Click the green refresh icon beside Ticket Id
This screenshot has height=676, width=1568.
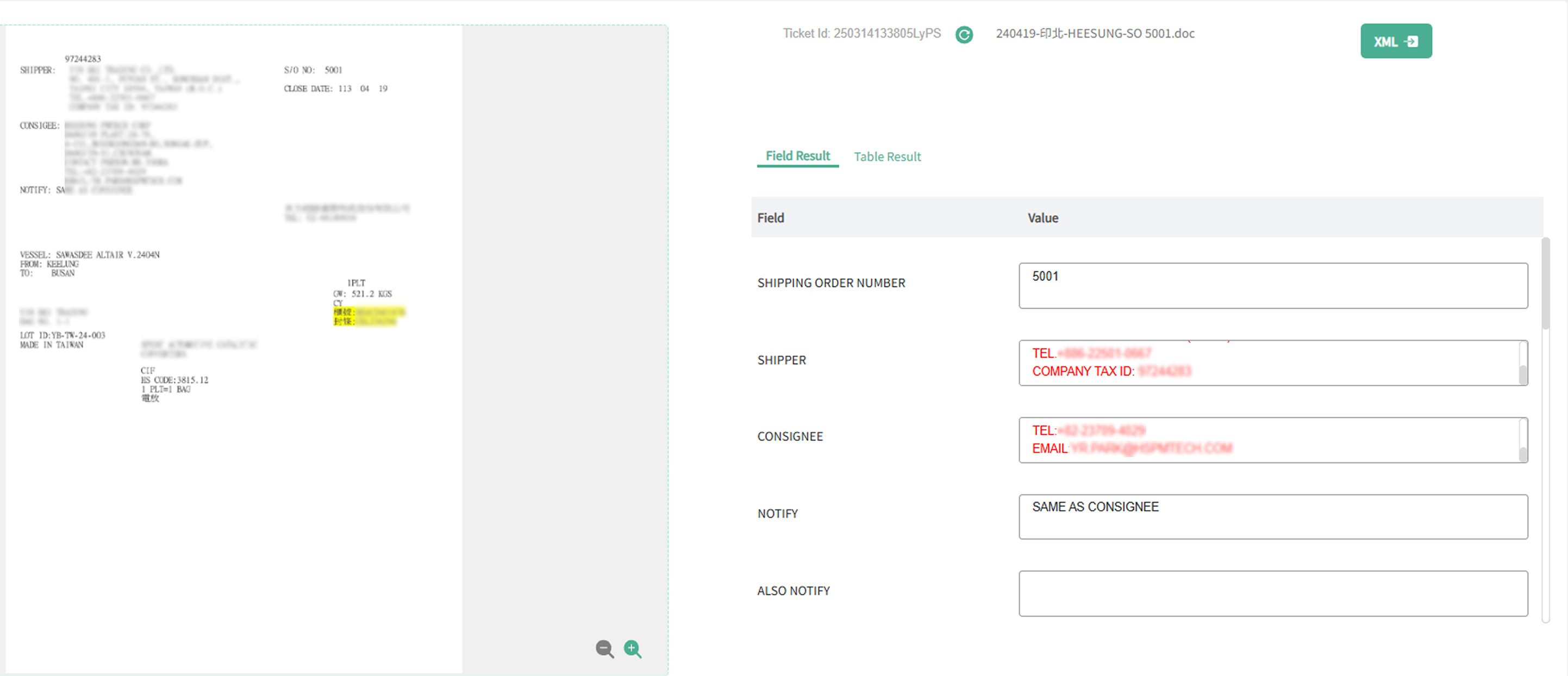click(x=964, y=35)
